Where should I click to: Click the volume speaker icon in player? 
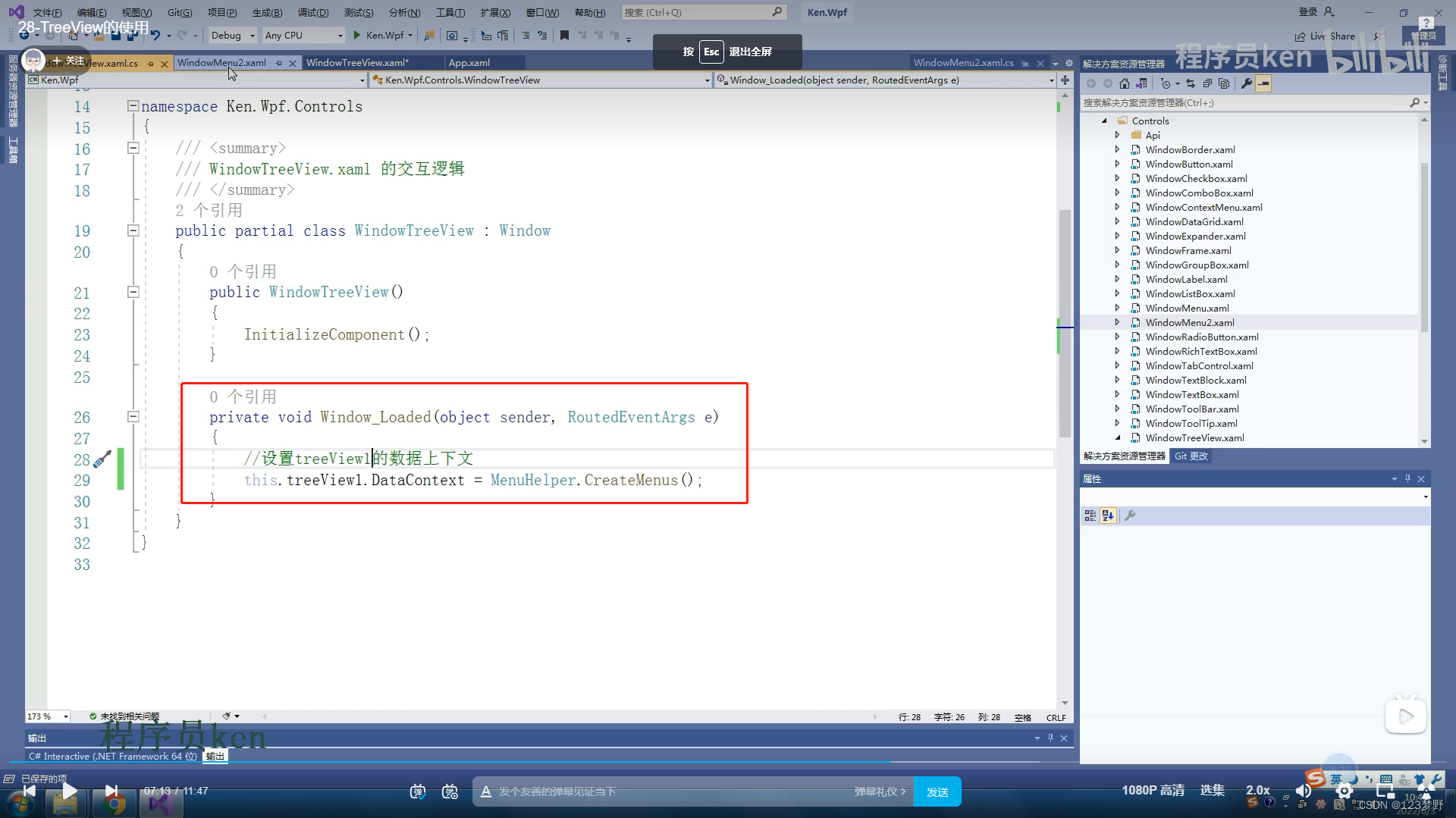tap(1304, 791)
